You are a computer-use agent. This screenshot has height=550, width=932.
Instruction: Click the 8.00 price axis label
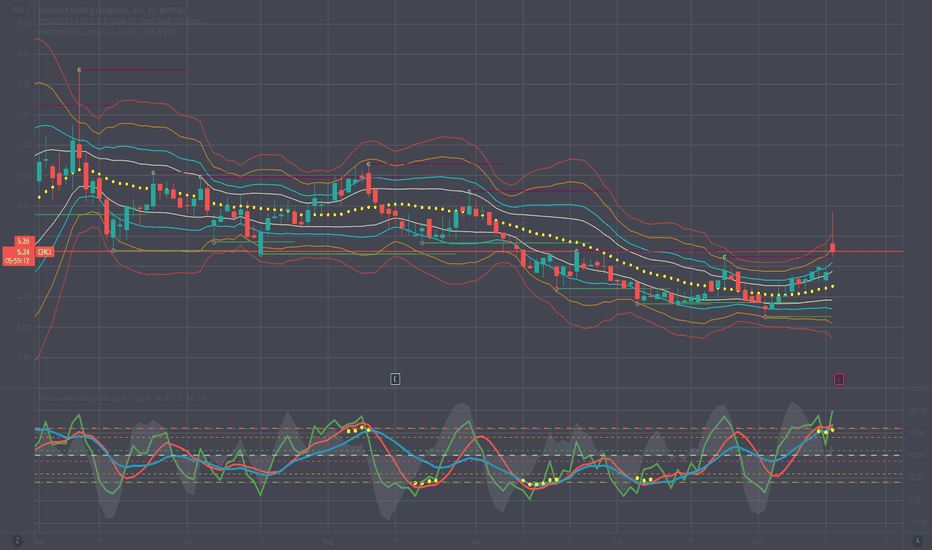24,84
